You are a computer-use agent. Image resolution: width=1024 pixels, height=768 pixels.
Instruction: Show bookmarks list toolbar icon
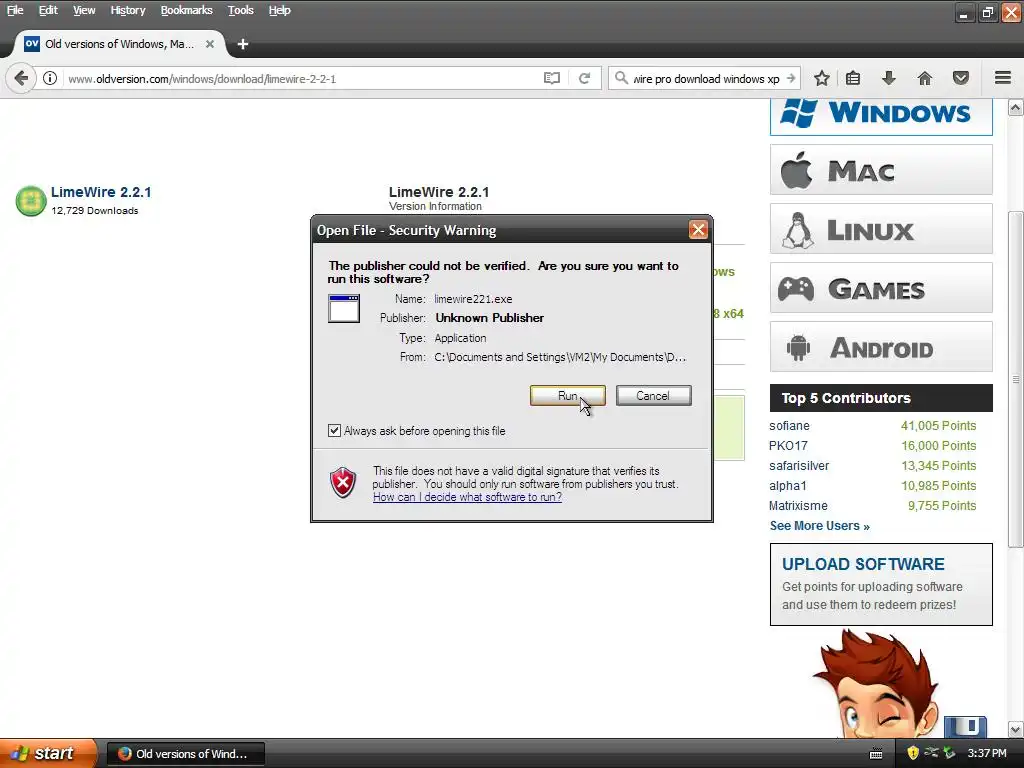point(853,78)
